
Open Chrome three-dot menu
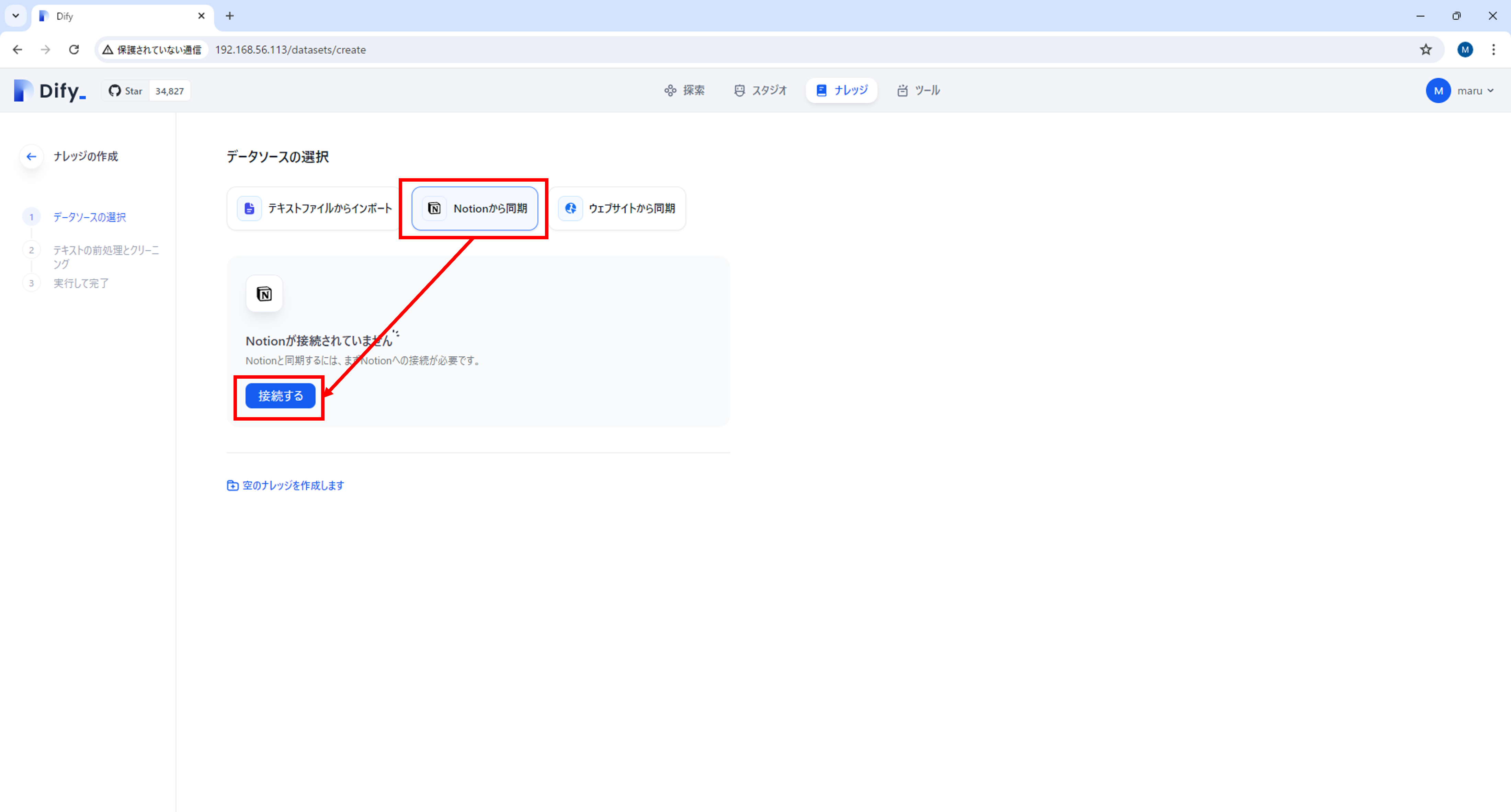1493,50
